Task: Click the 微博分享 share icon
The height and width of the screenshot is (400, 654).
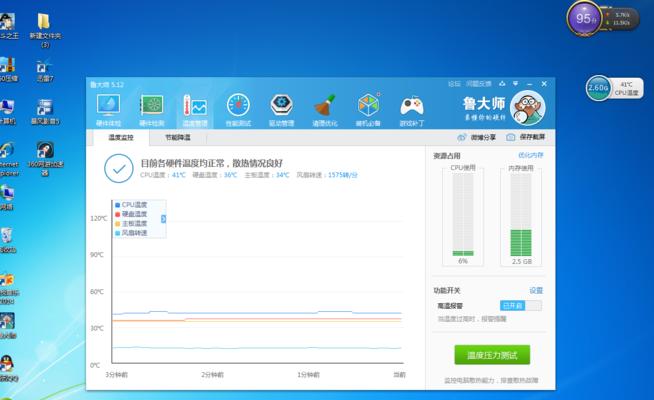Action: coord(461,137)
